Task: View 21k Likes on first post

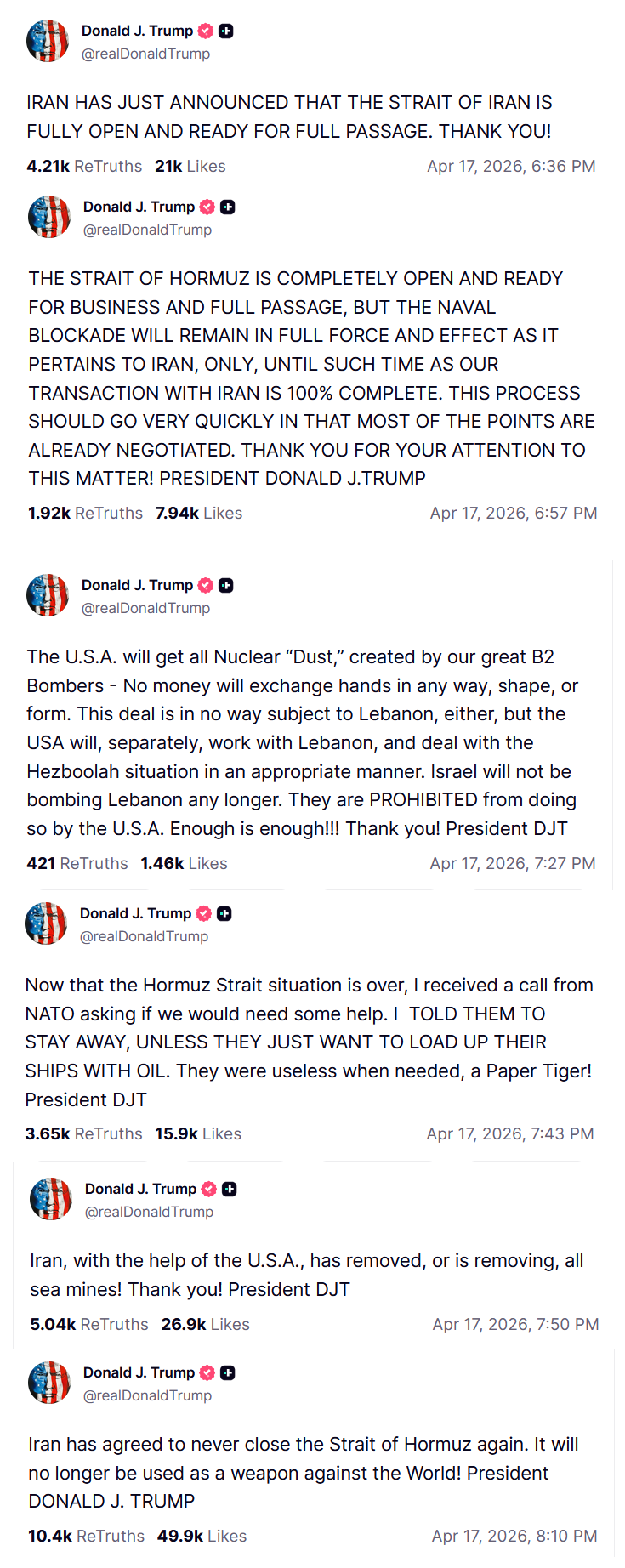Action: [x=190, y=166]
